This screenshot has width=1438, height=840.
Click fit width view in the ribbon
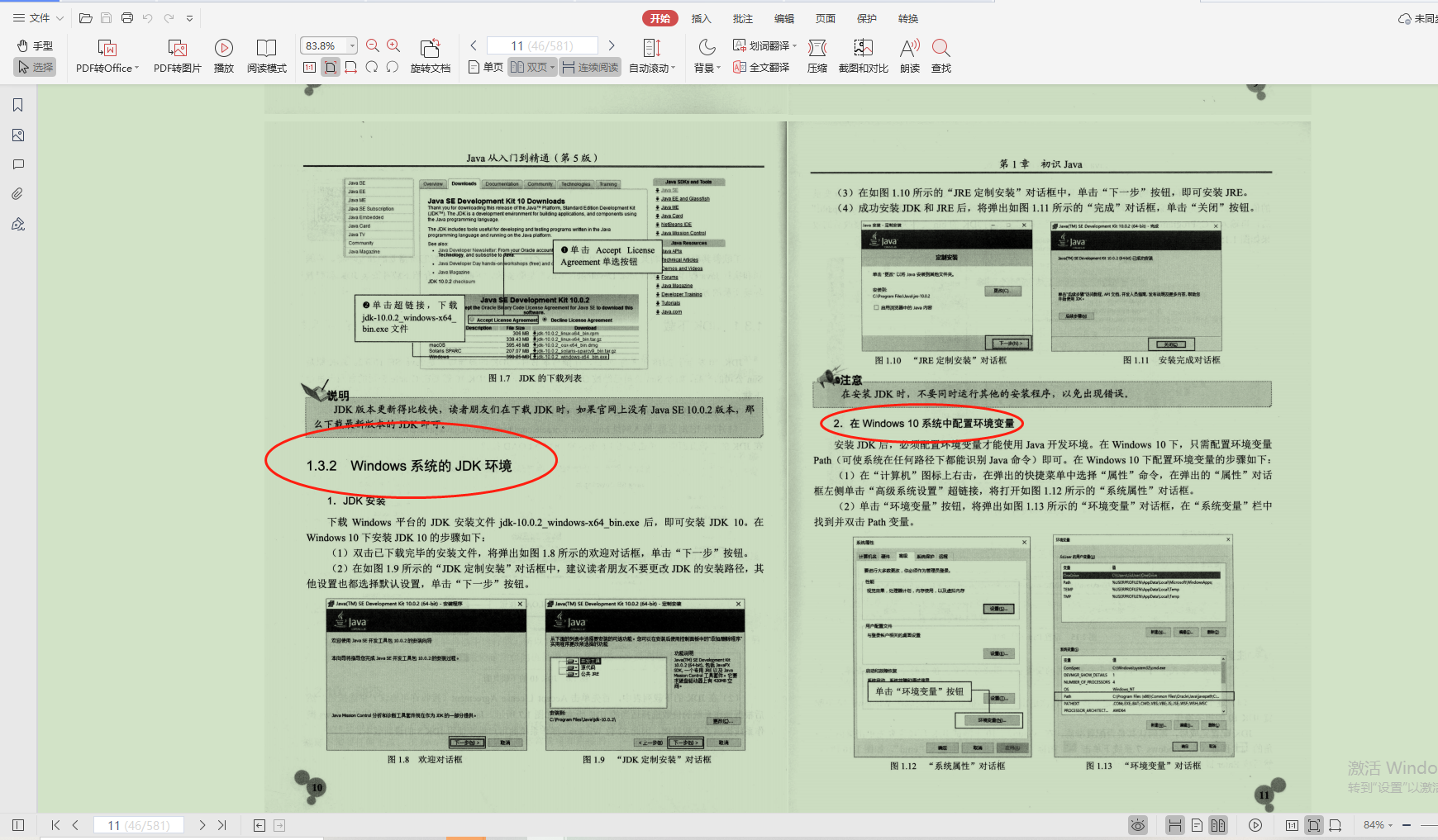(x=351, y=67)
